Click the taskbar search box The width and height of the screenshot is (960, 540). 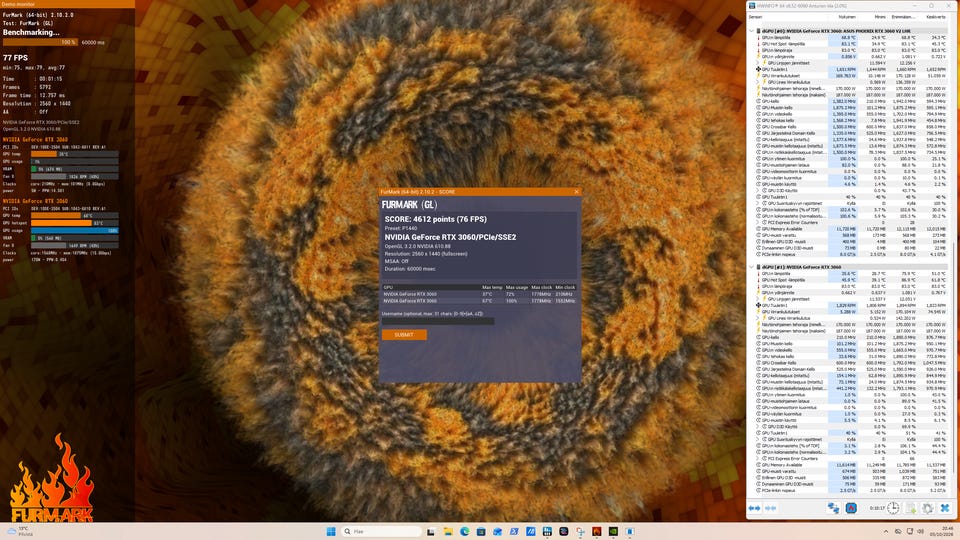[x=382, y=531]
